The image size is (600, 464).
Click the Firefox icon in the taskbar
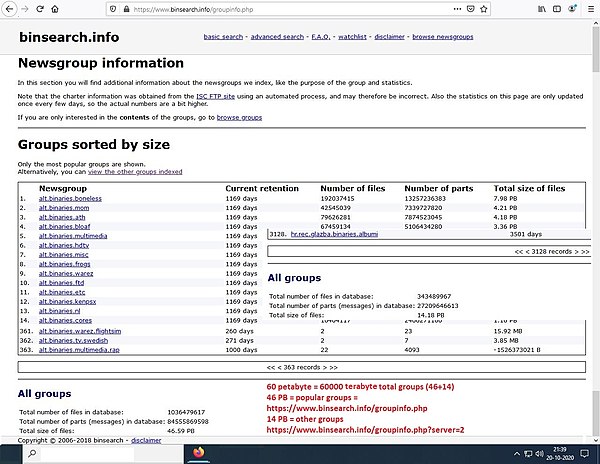click(198, 453)
